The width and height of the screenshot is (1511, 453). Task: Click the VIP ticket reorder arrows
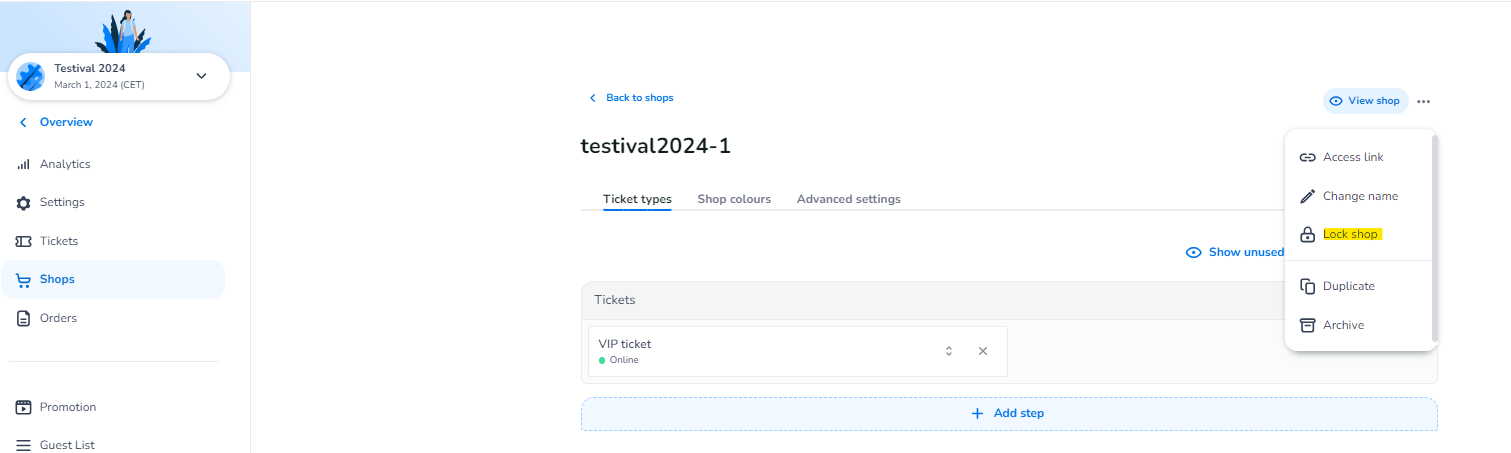[948, 351]
